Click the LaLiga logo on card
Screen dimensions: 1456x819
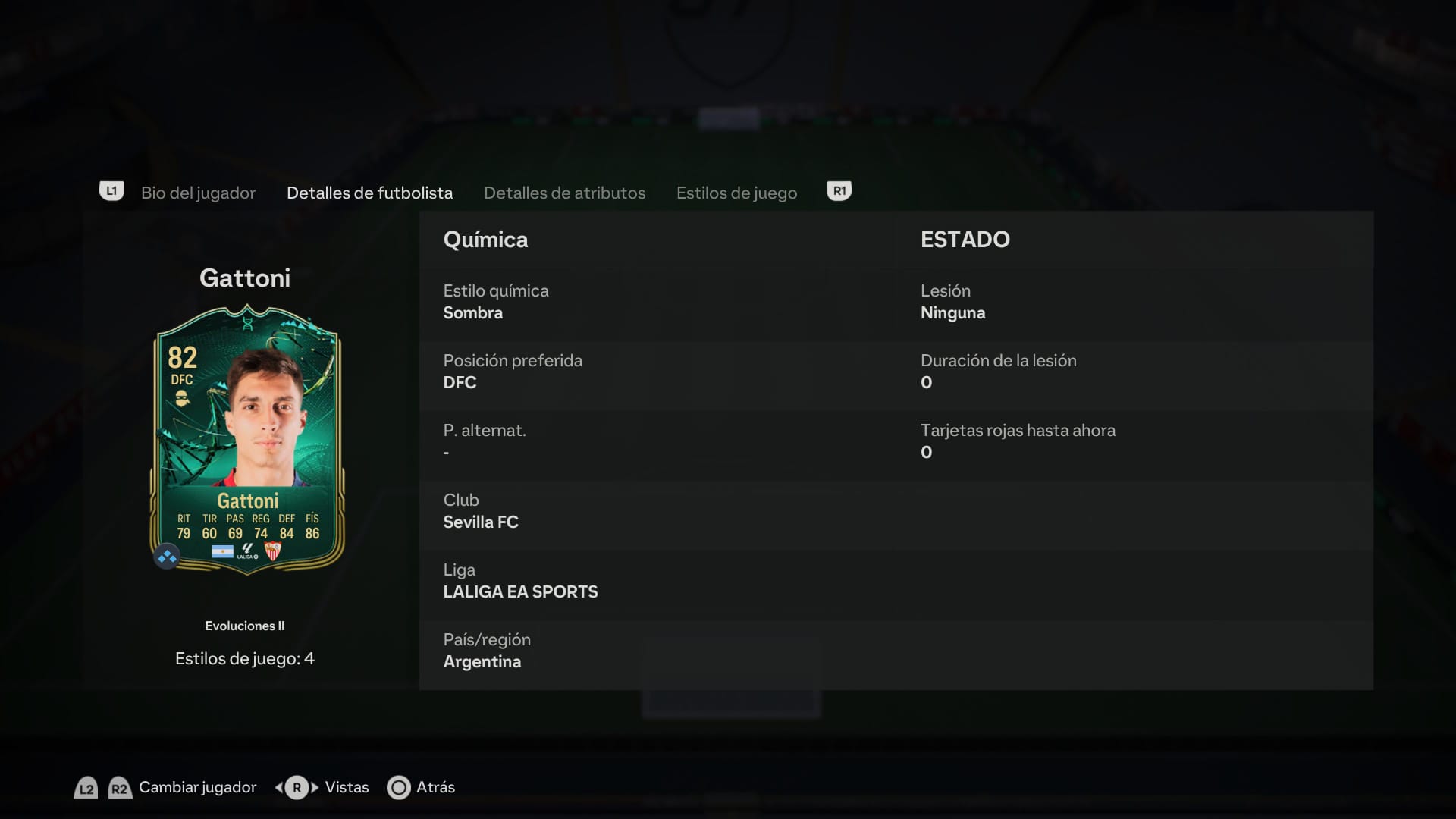click(x=247, y=551)
